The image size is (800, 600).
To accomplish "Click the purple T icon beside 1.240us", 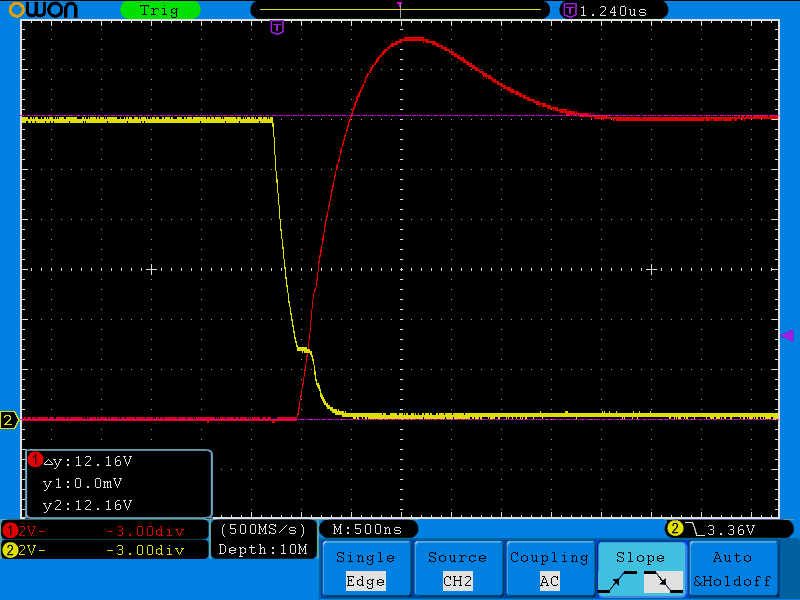I will pyautogui.click(x=570, y=10).
